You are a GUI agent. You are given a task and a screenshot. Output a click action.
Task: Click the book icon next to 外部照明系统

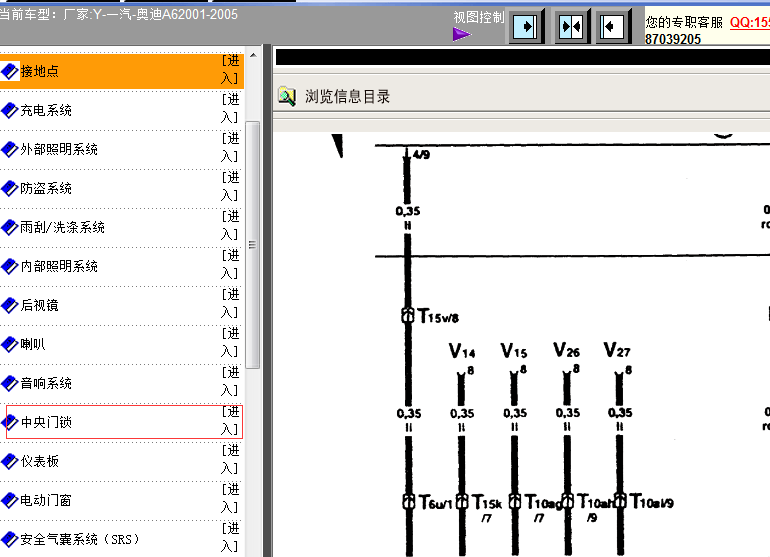click(x=10, y=149)
